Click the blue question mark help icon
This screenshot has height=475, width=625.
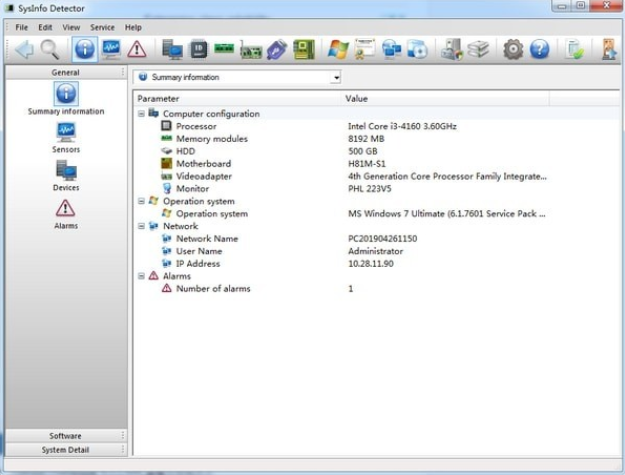[x=539, y=48]
